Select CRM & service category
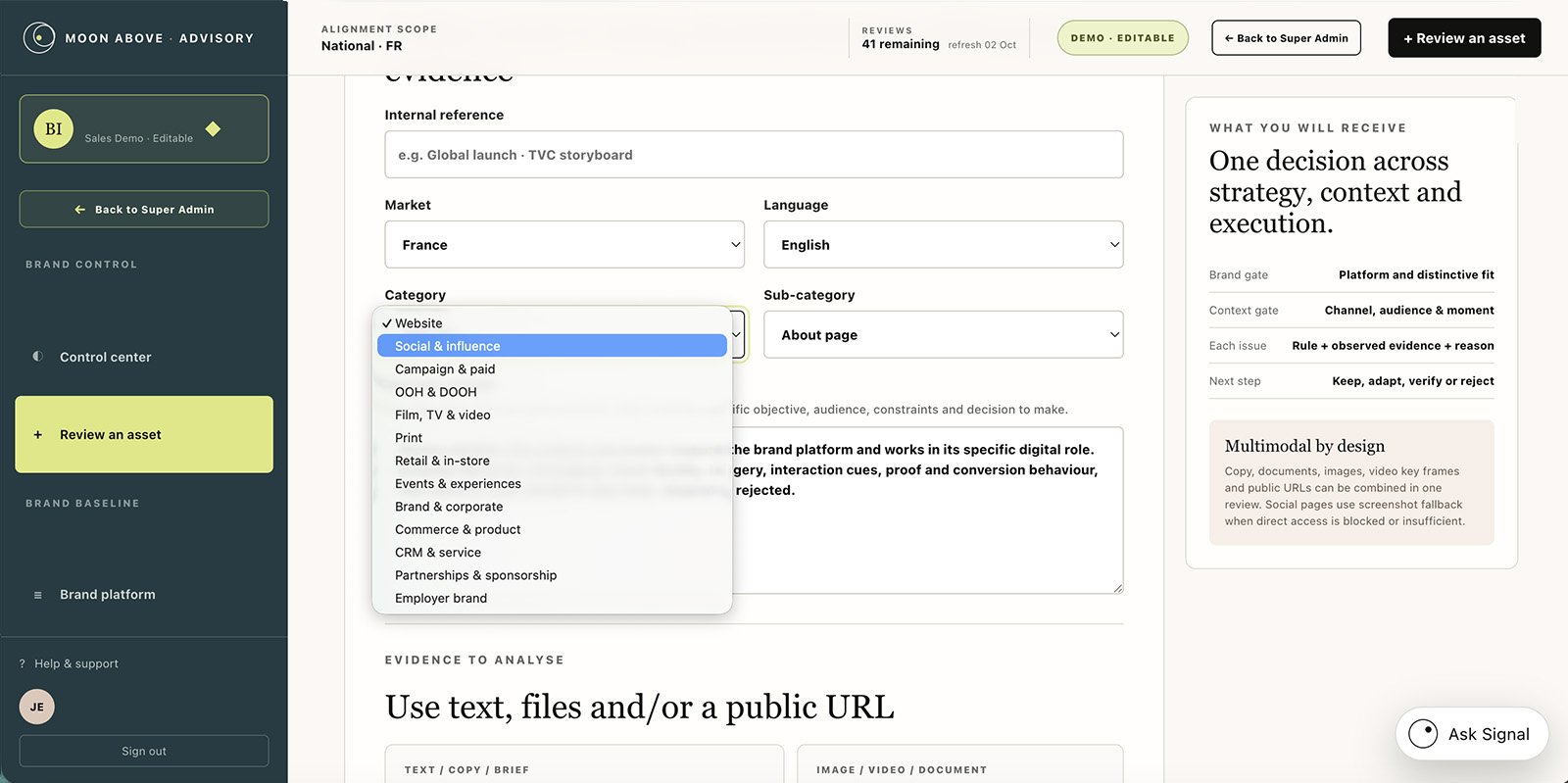This screenshot has height=783, width=1568. click(x=552, y=553)
